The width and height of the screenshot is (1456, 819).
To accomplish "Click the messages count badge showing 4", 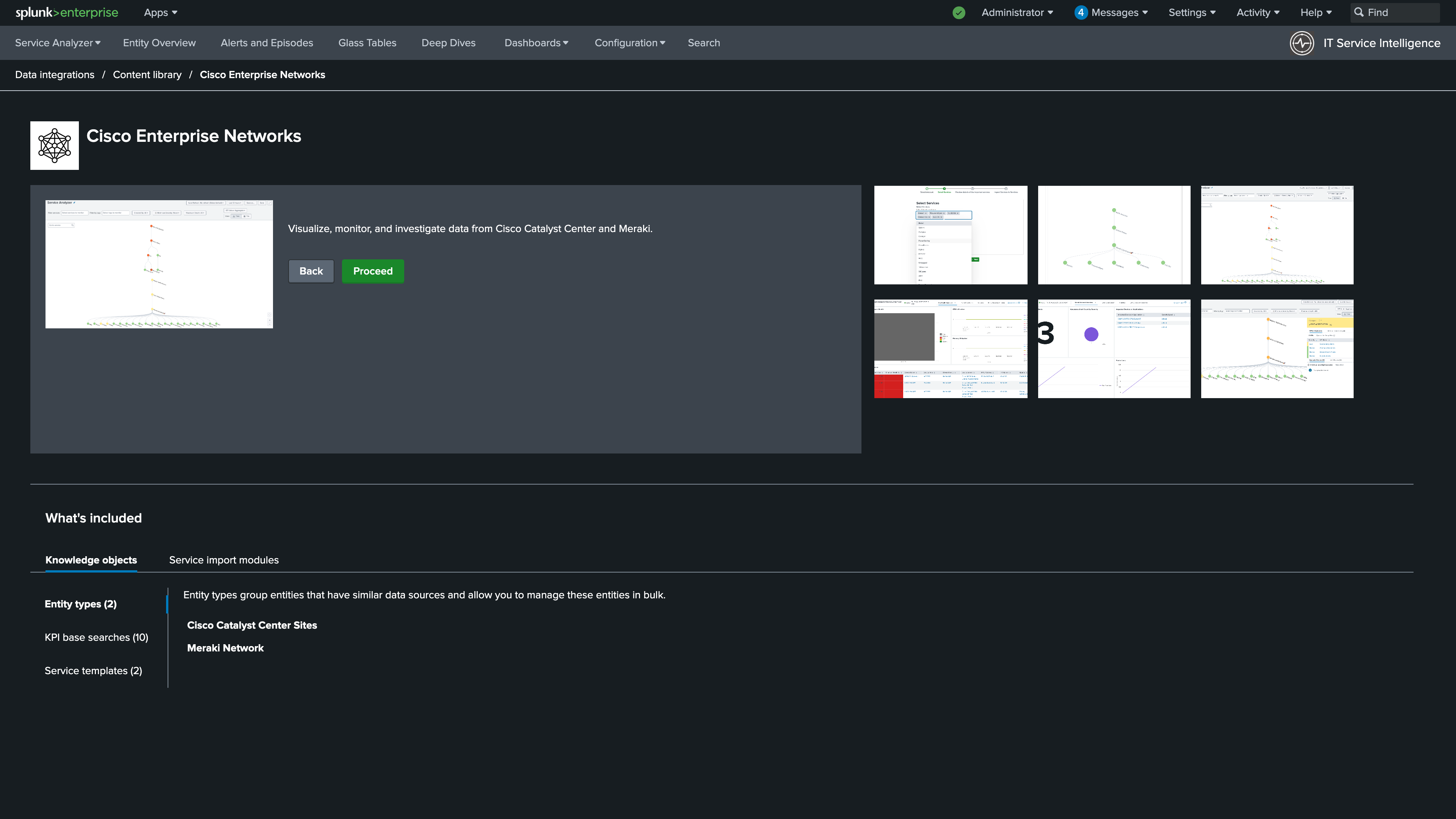I will tap(1081, 13).
